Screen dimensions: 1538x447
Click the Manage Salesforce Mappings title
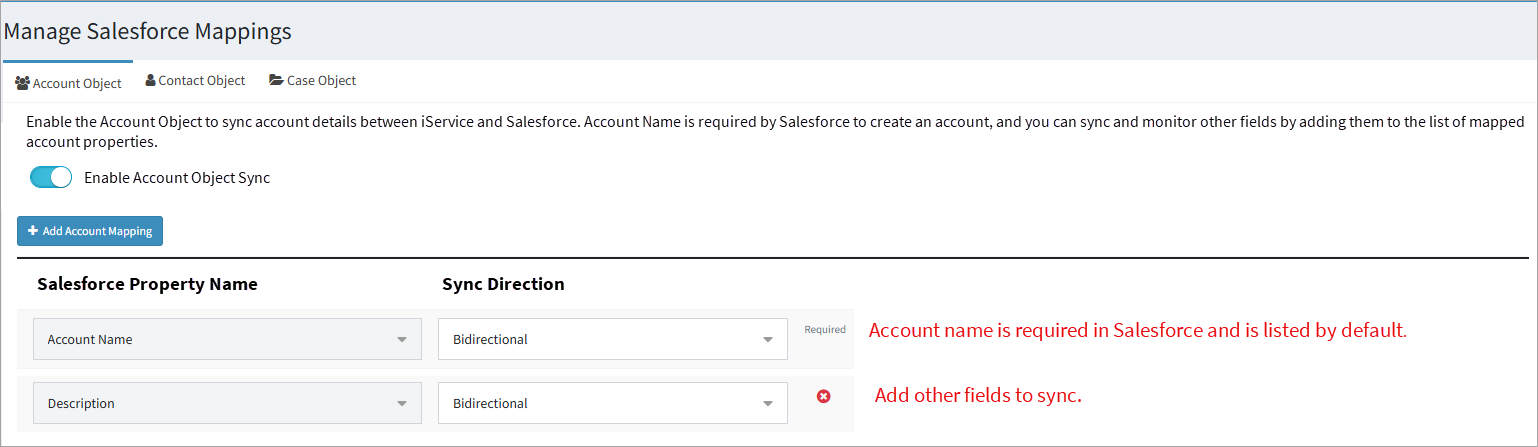point(148,31)
